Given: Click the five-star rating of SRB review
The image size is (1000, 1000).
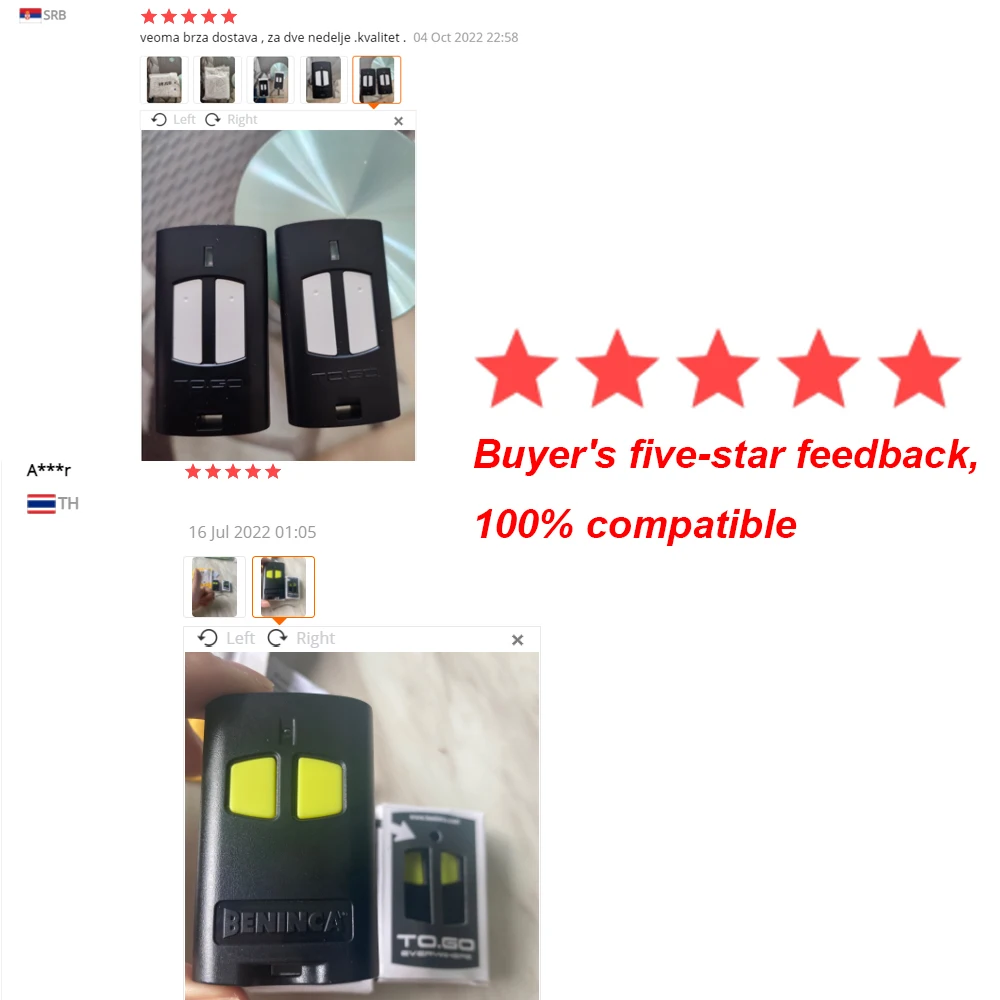Looking at the screenshot, I should pos(189,16).
